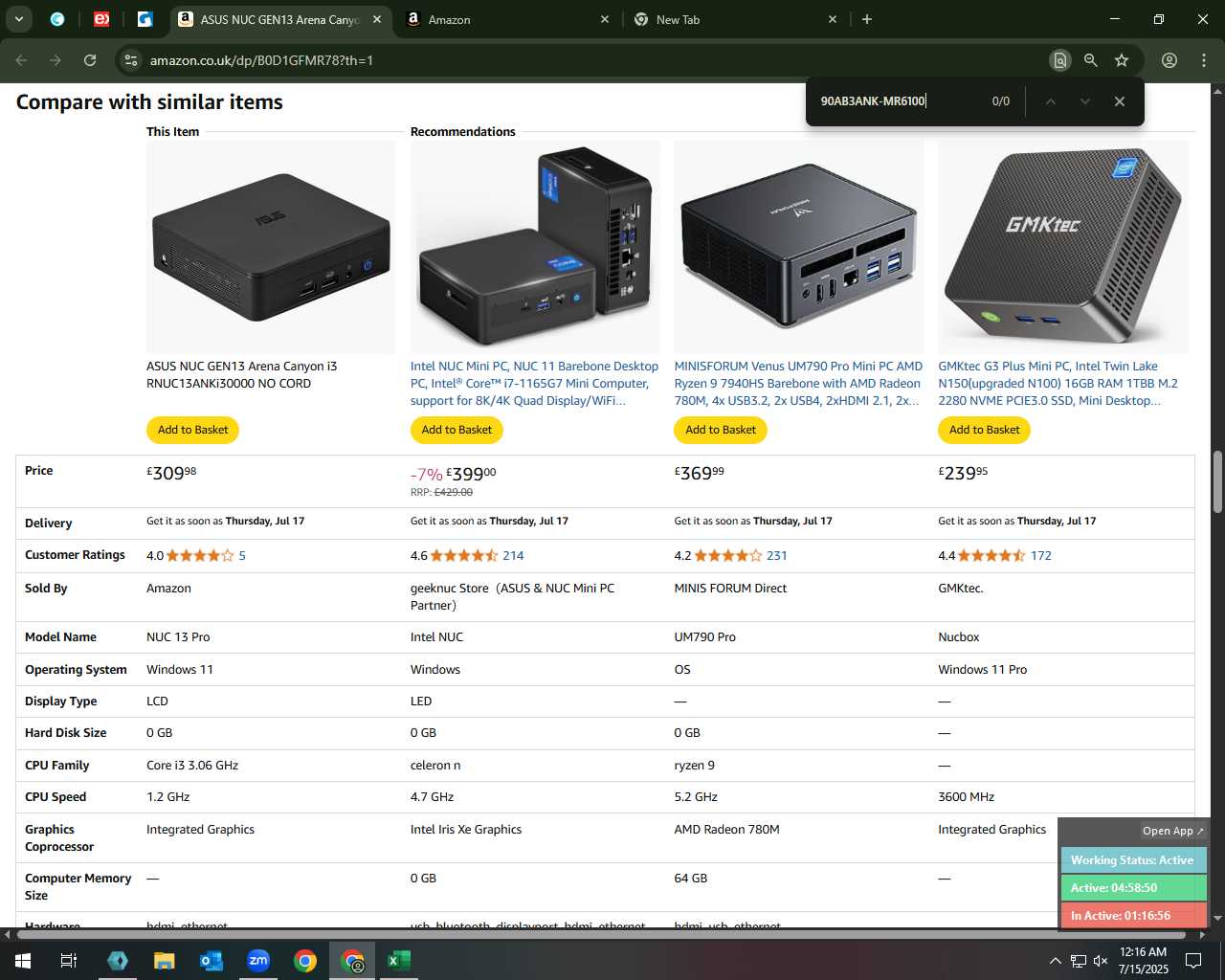
Task: Open Task View on the taskbar
Action: pyautogui.click(x=69, y=961)
